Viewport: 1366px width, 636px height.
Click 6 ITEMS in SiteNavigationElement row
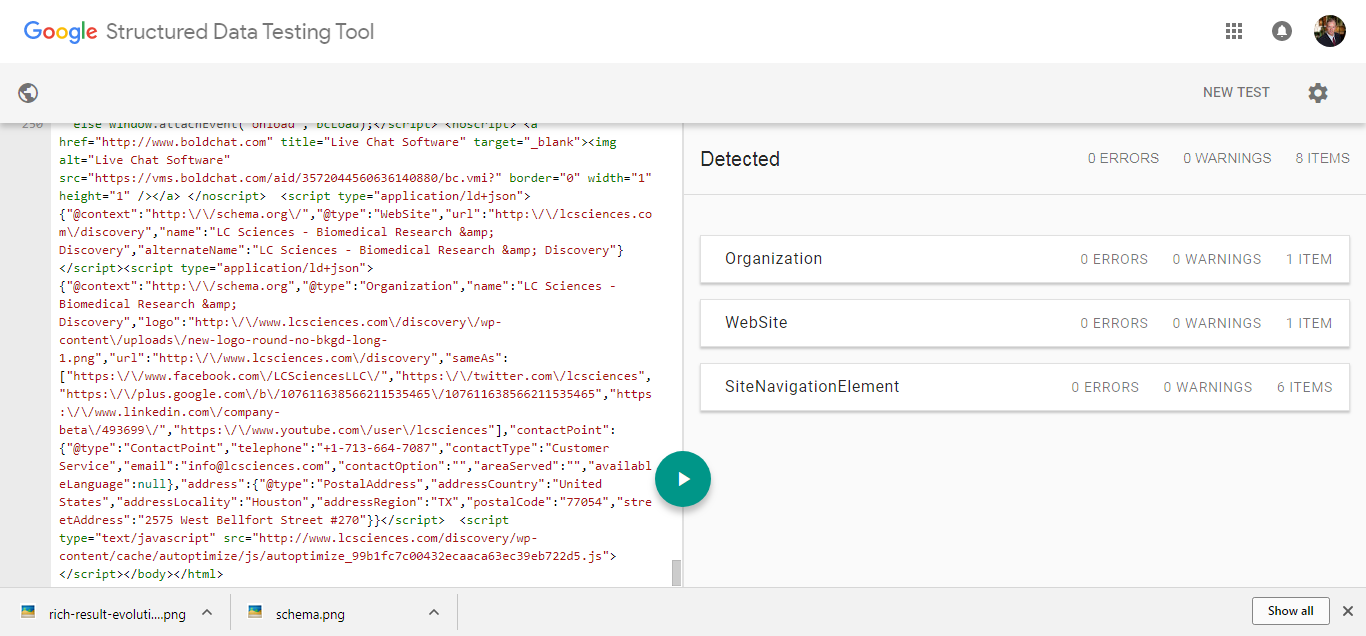point(1304,387)
